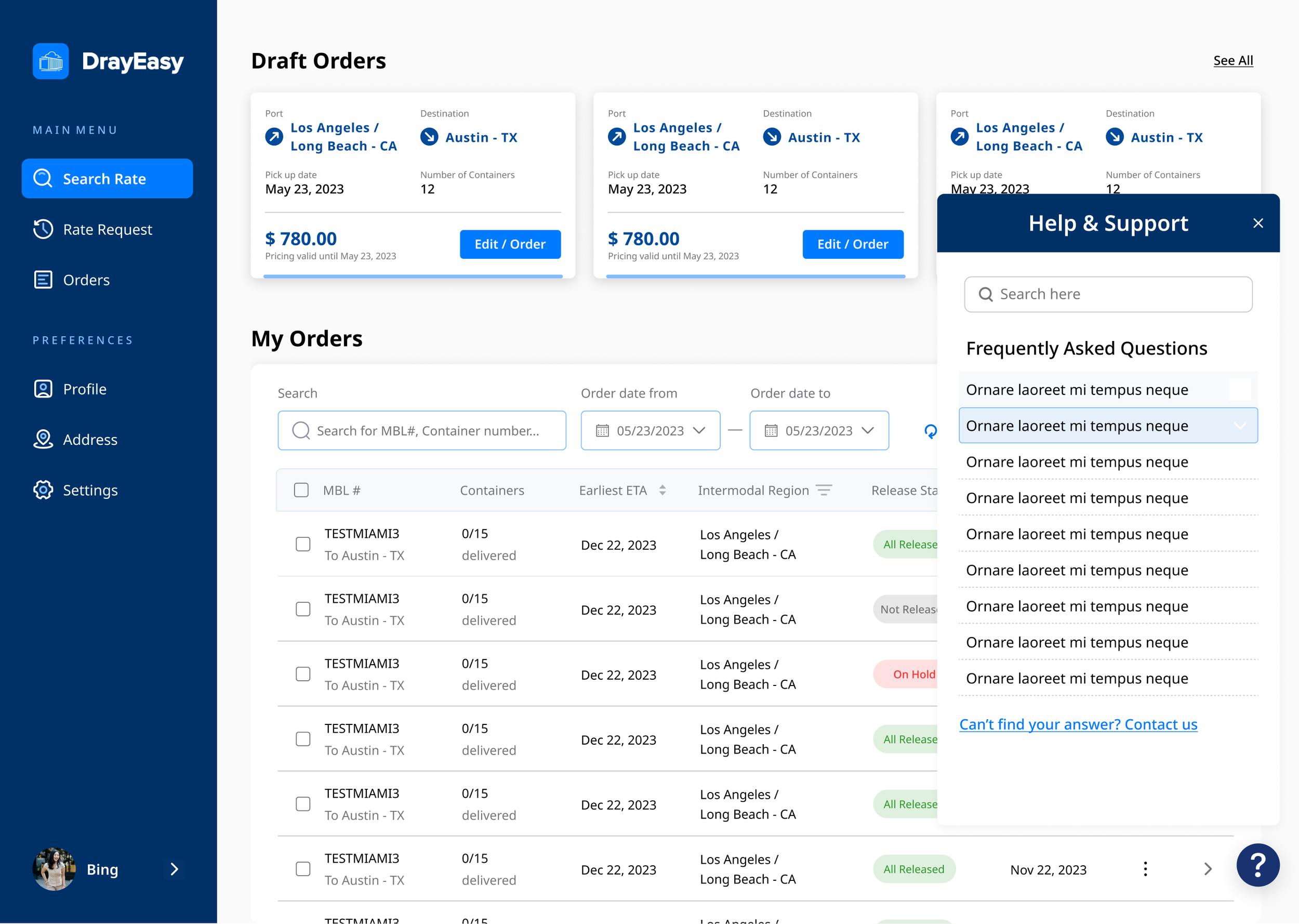Screen dimensions: 1299x924
Task: Open three-dot menu on last order row
Action: click(x=1145, y=869)
